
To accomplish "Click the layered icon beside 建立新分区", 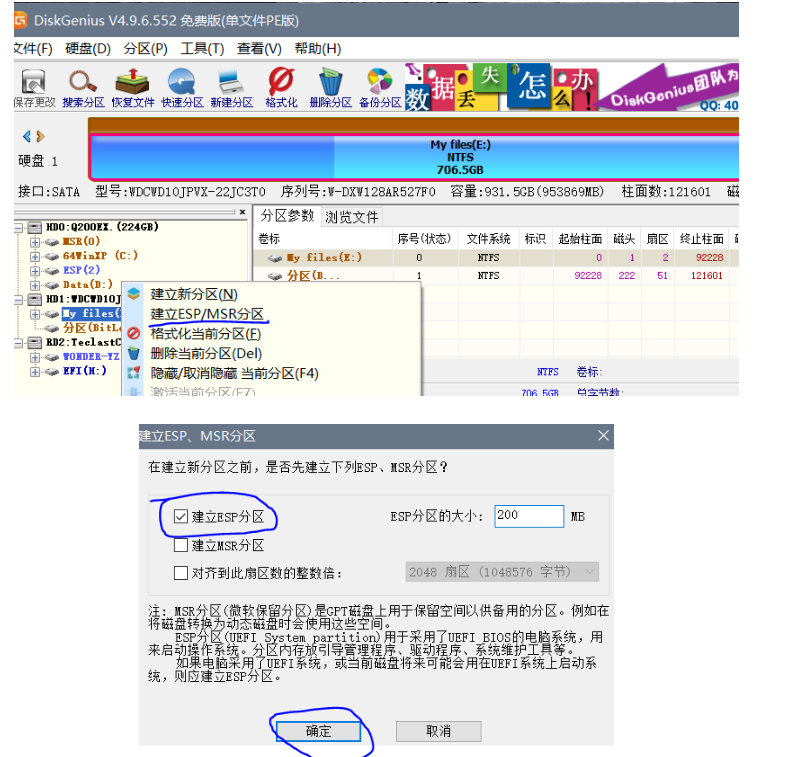I will point(133,294).
